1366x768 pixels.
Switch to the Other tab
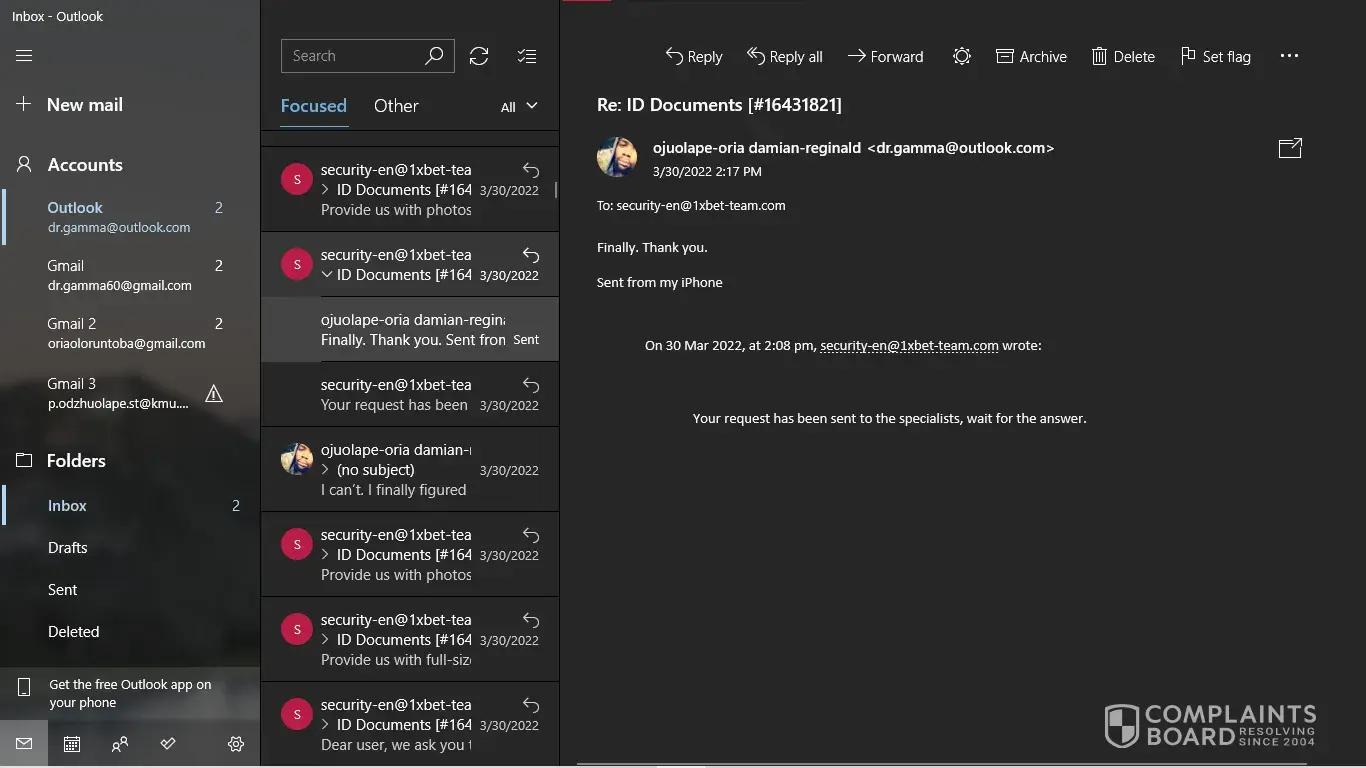click(x=396, y=106)
